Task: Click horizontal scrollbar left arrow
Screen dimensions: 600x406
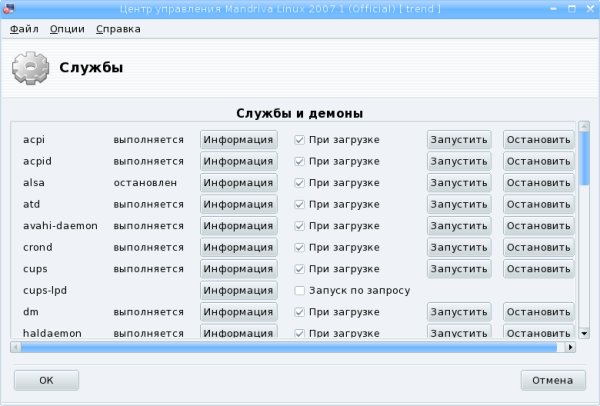Action: (16, 347)
